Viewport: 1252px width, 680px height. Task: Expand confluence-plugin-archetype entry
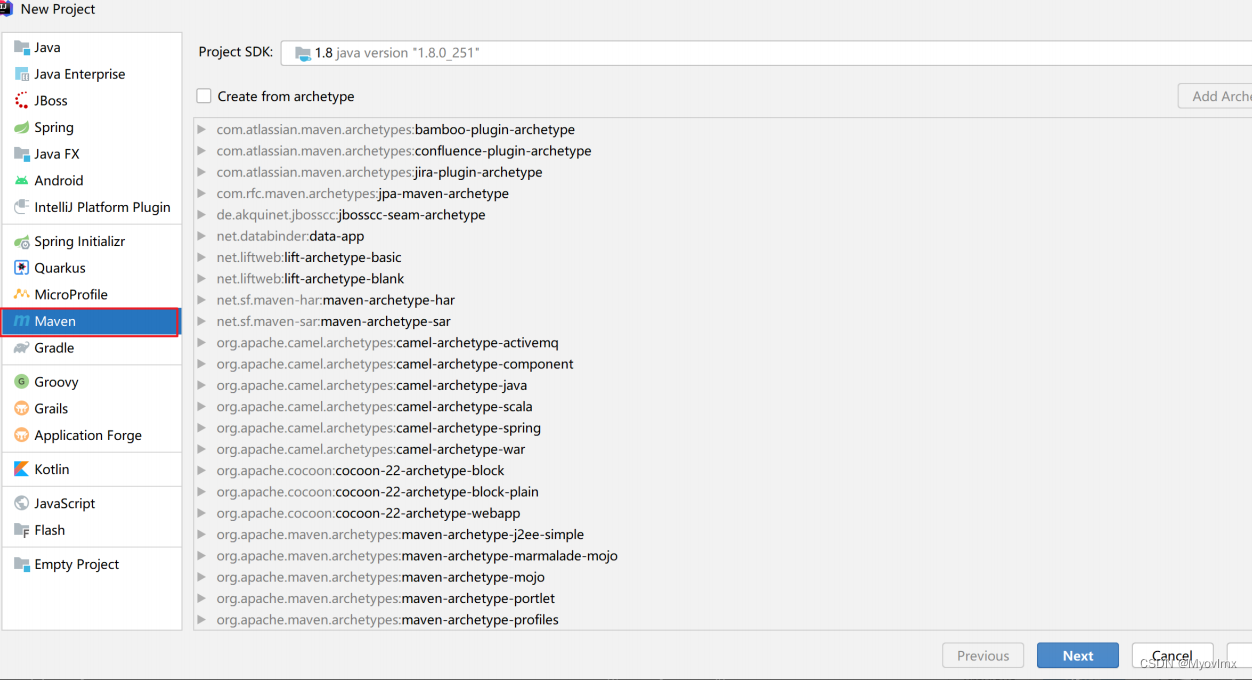(x=202, y=151)
